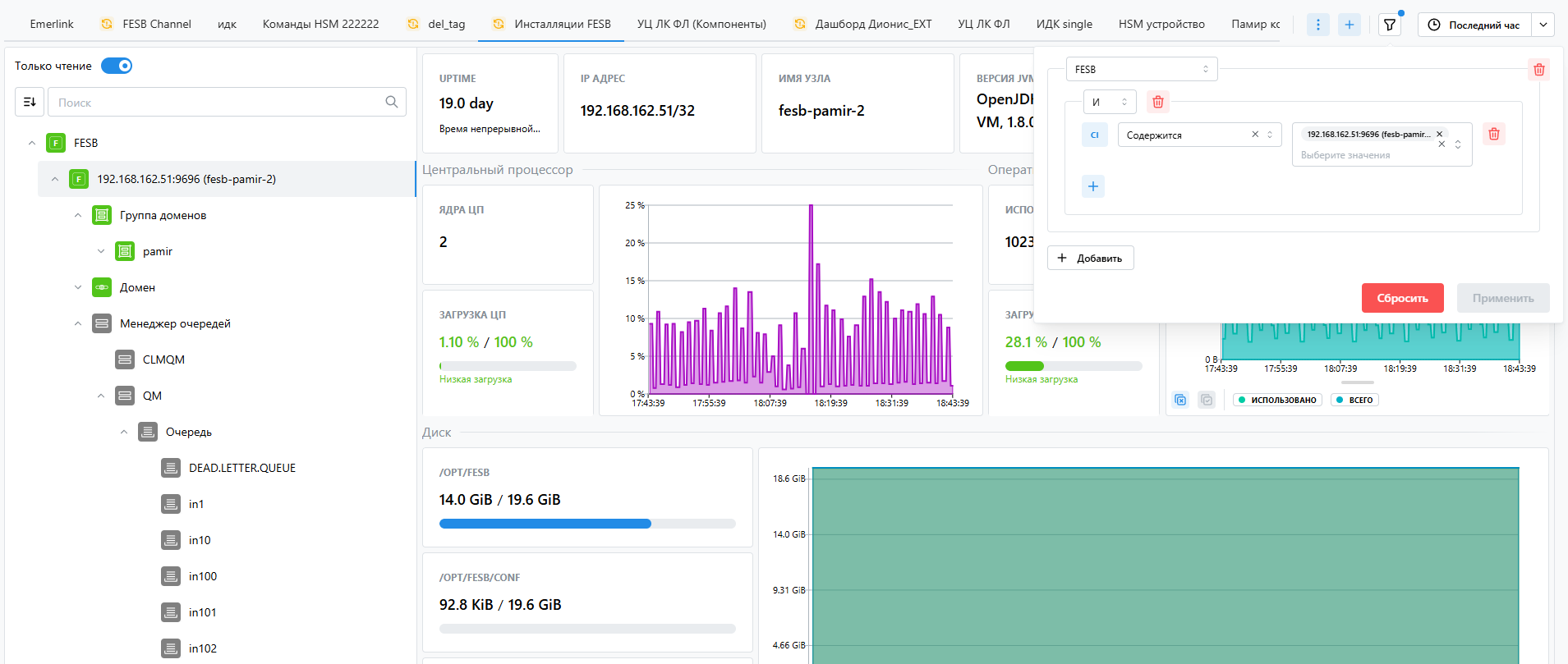
Task: Delete the 'Содержится' condition row trash icon
Action: tap(1494, 134)
